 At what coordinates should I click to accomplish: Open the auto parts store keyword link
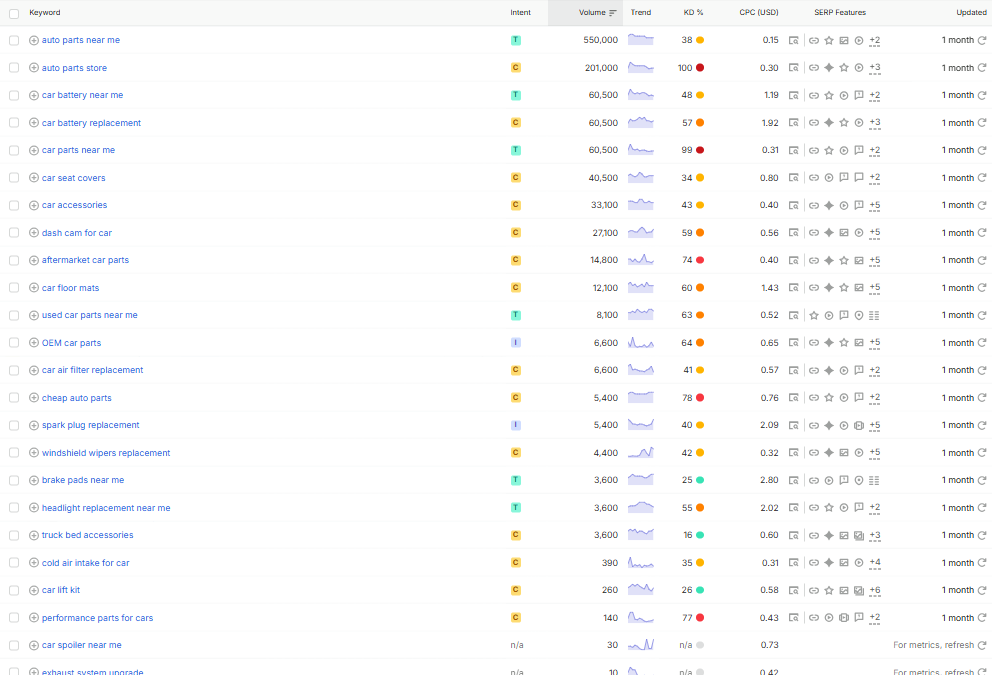(74, 68)
